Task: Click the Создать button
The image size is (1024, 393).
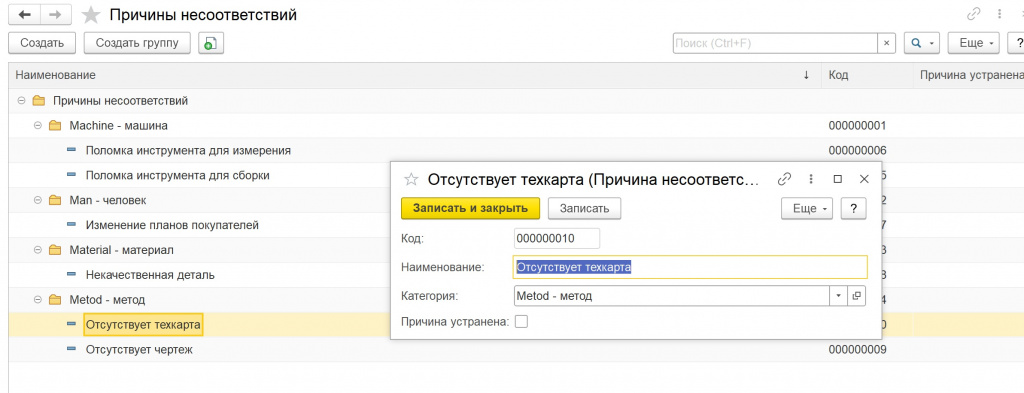Action: point(42,43)
